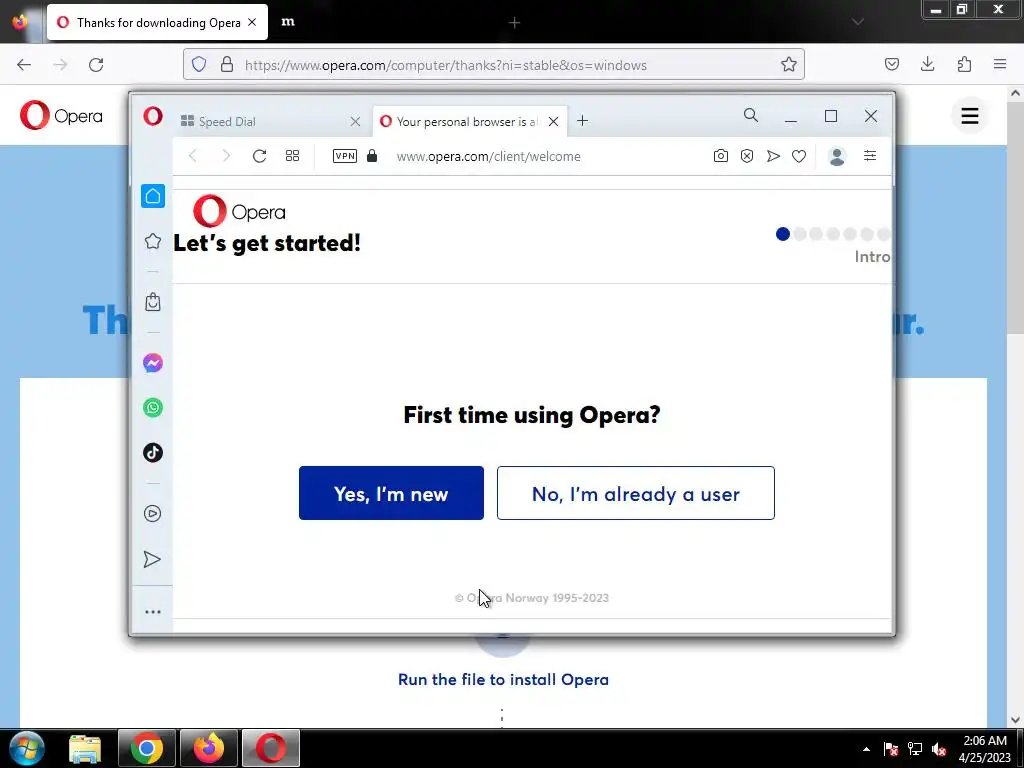Open Firefox extensions puzzle icon
Image resolution: width=1024 pixels, height=768 pixels.
(x=965, y=64)
